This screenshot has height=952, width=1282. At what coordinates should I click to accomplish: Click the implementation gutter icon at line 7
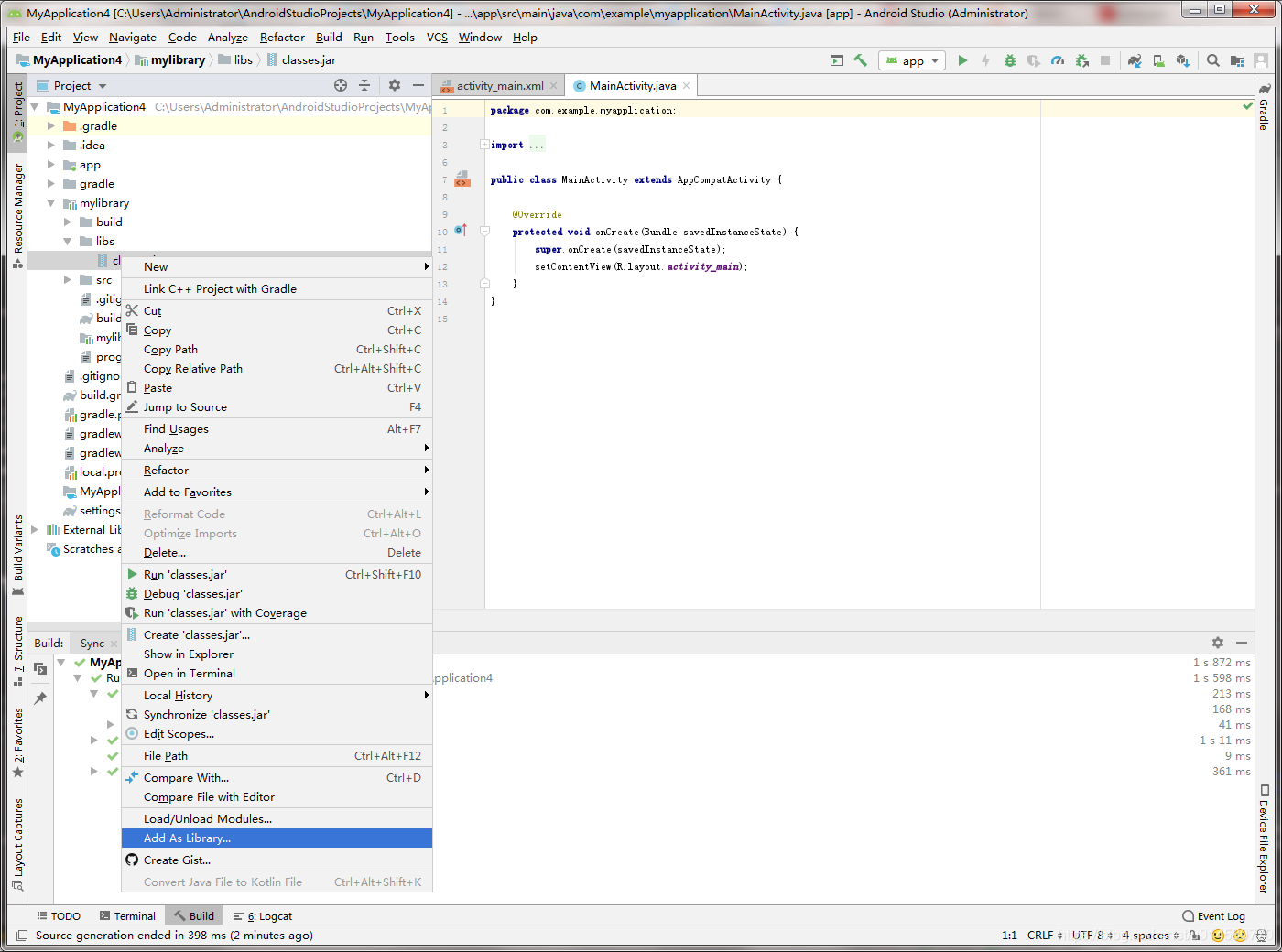tap(462, 178)
